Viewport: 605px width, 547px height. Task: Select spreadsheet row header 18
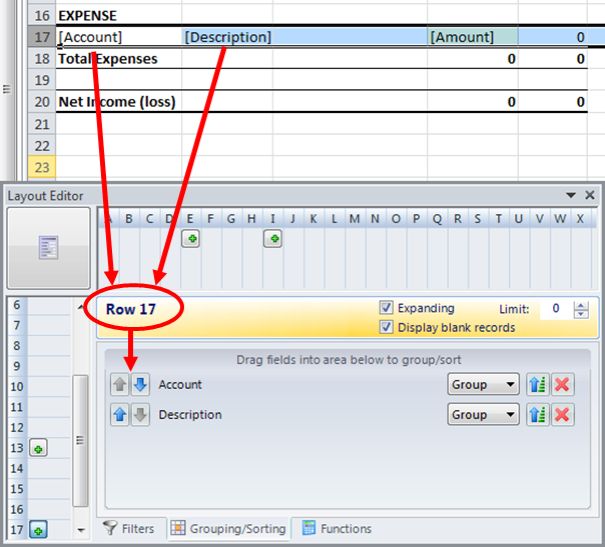(x=42, y=59)
